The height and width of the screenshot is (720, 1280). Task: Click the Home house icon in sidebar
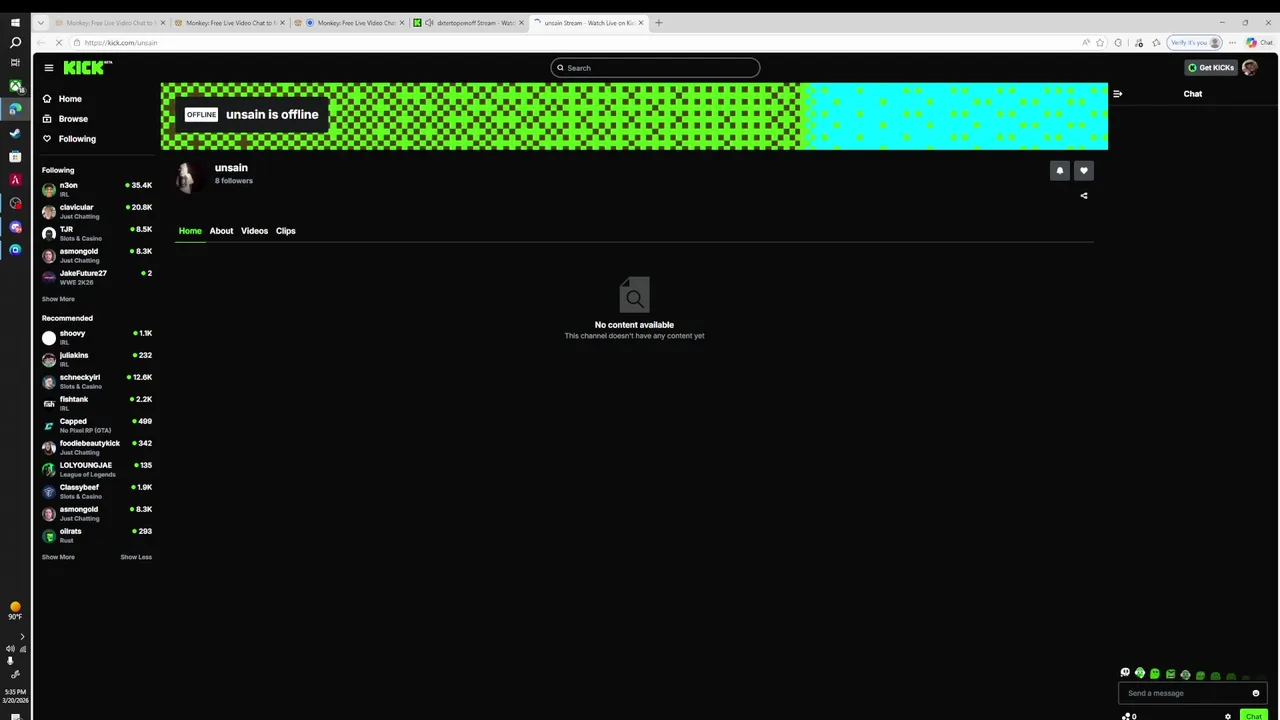pos(47,99)
